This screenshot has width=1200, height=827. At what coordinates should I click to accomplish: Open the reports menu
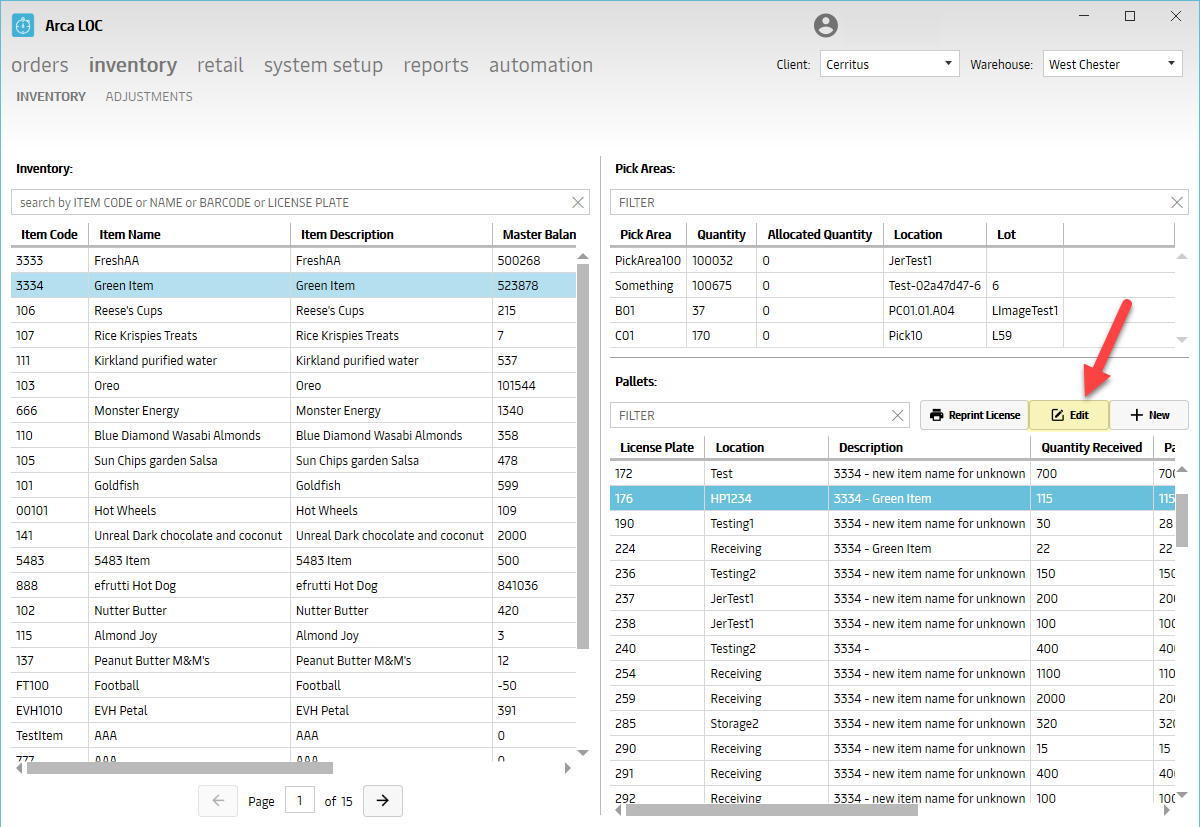pyautogui.click(x=436, y=65)
